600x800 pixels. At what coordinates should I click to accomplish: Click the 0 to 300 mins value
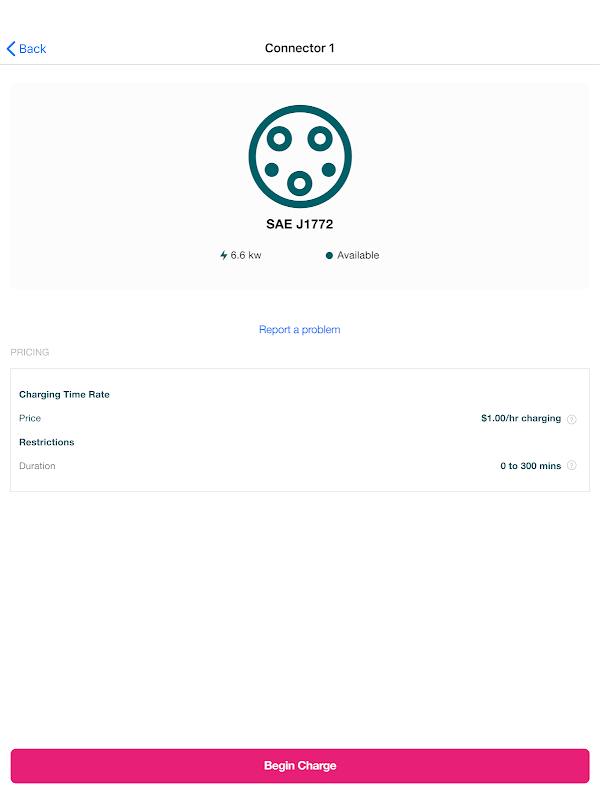click(531, 465)
